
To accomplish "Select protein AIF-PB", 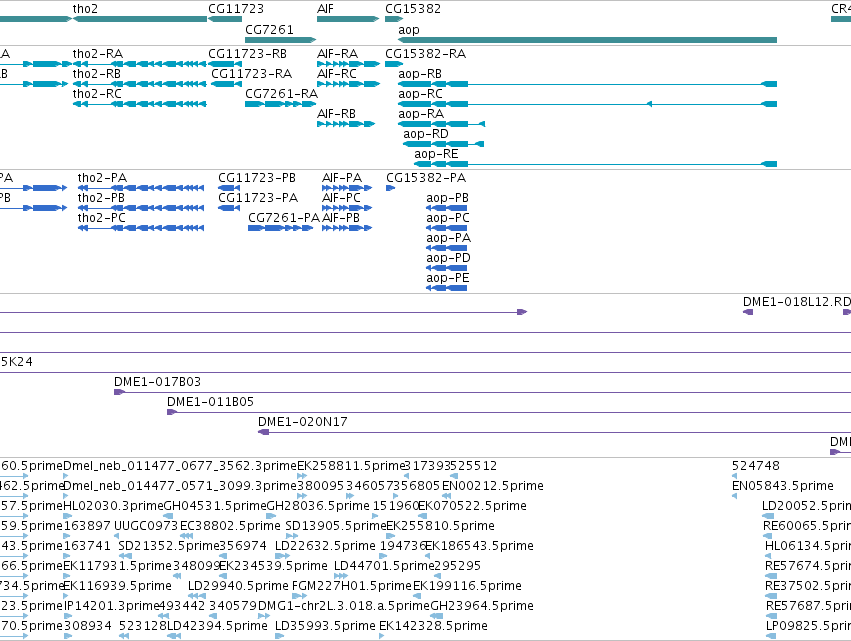I will click(x=341, y=218).
